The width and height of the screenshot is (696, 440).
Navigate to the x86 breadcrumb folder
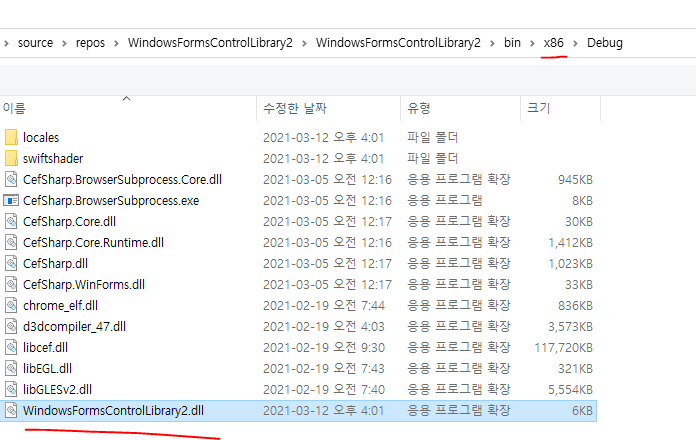pyautogui.click(x=554, y=43)
